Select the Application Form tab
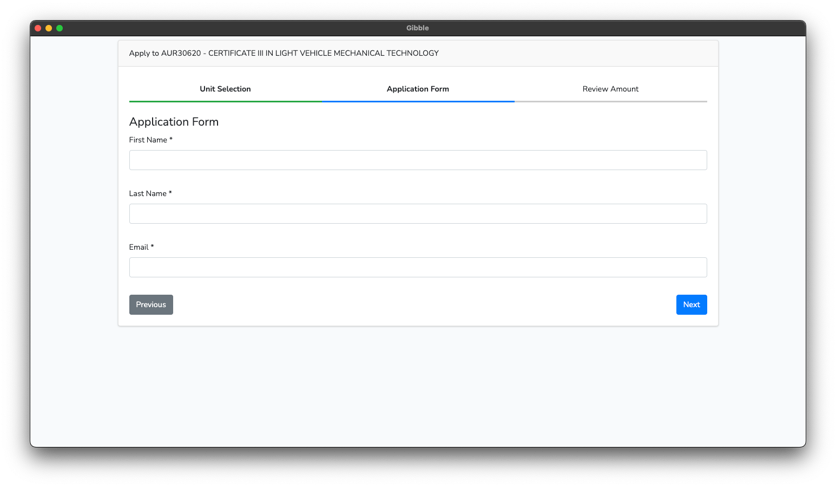Viewport: 836px width, 487px height. point(417,89)
